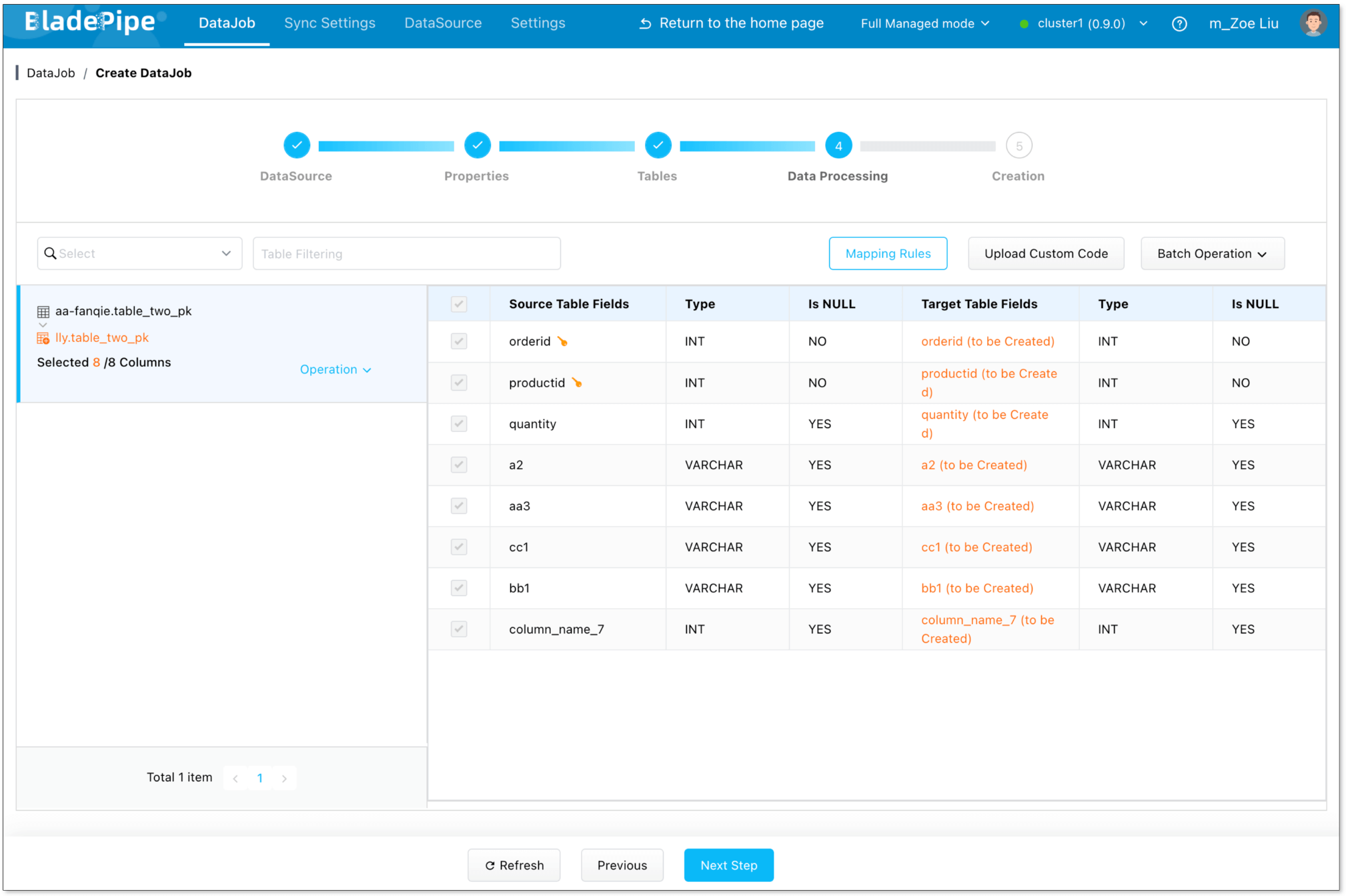Open the Operation dropdown for the table
Viewport: 1346px width, 896px height.
pos(335,369)
